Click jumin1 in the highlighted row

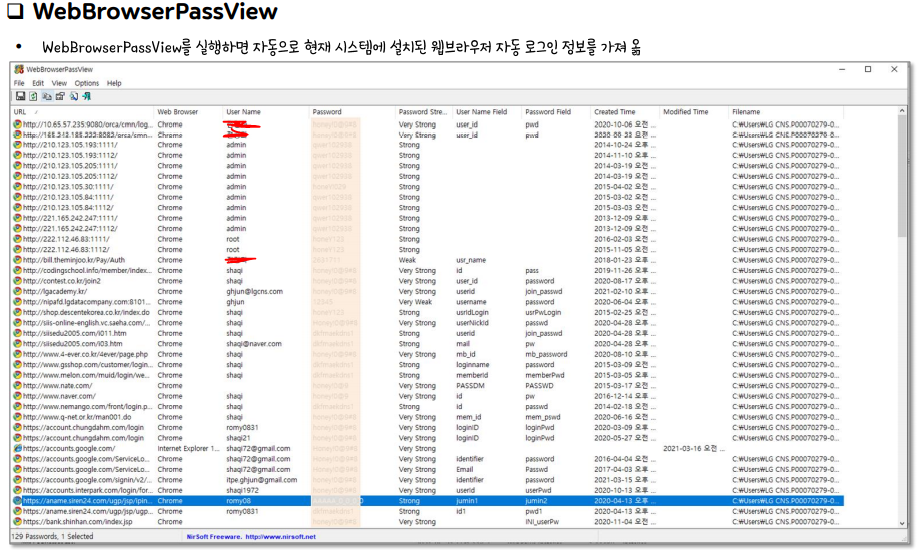(467, 501)
